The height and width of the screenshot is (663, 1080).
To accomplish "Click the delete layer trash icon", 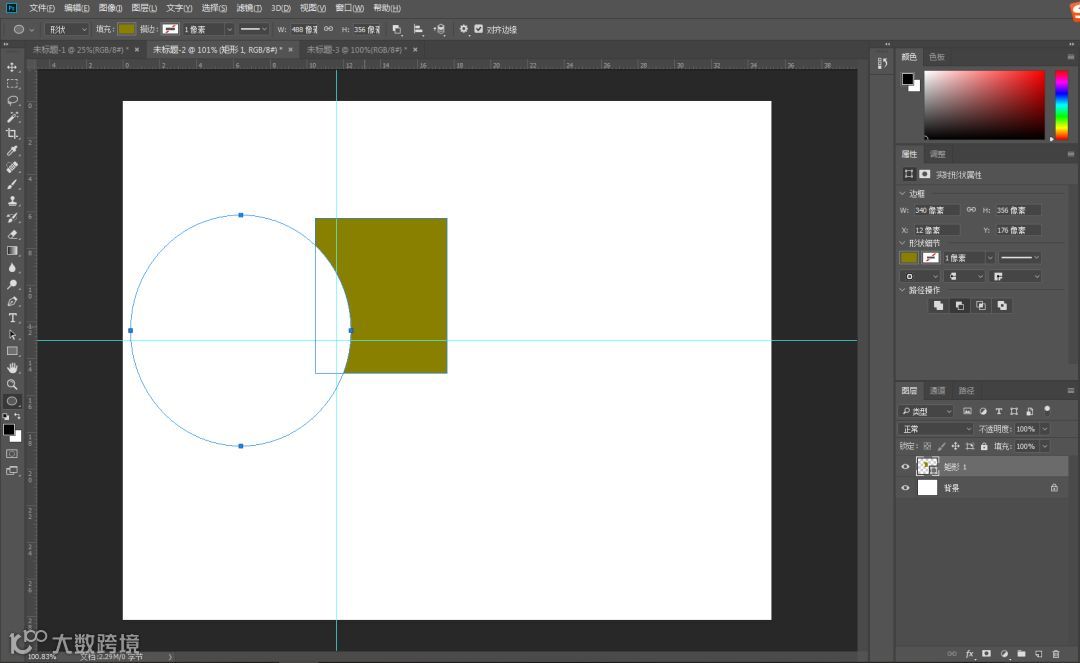I will [1055, 654].
